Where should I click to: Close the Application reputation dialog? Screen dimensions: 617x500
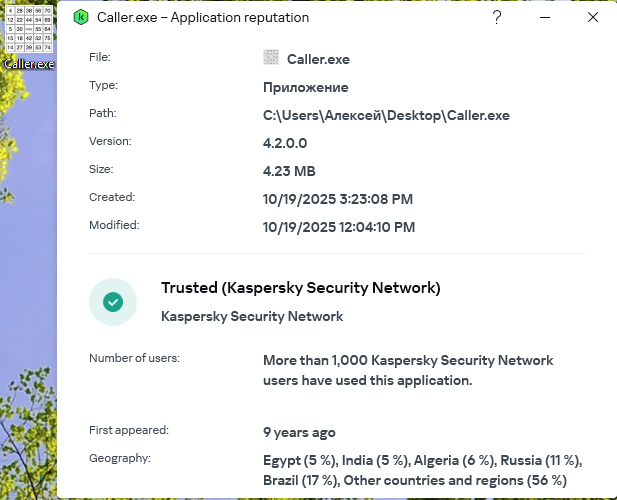[x=593, y=18]
